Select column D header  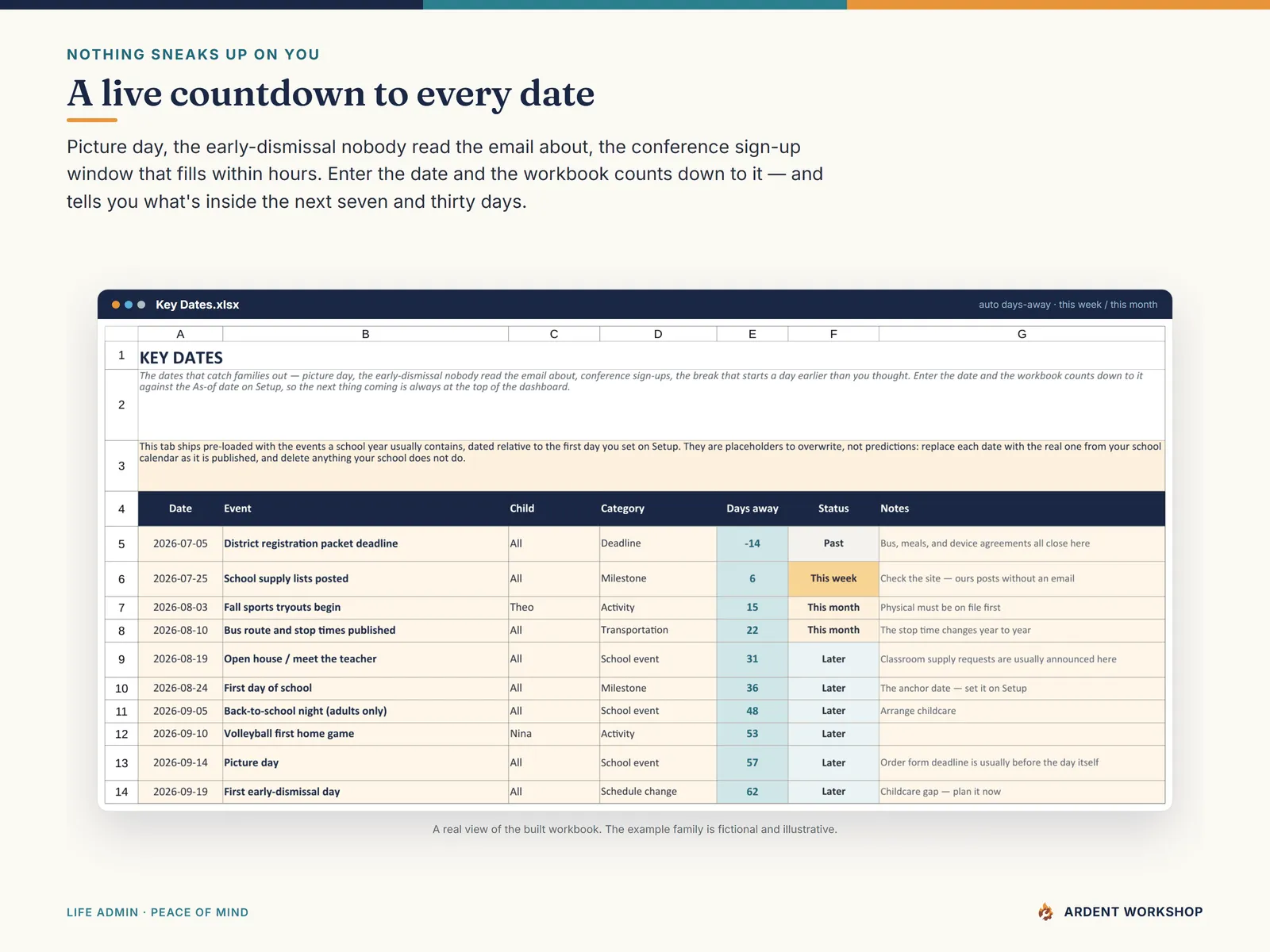pyautogui.click(x=658, y=334)
